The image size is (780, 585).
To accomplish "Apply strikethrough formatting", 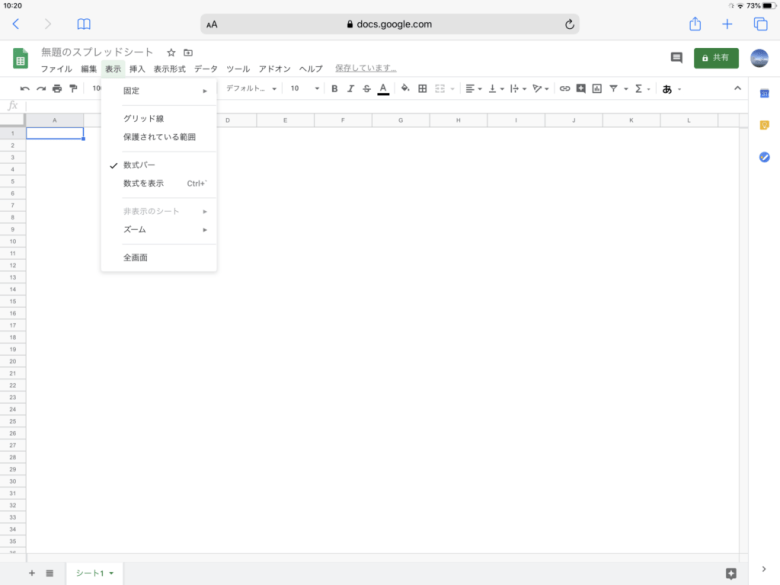I will tap(366, 89).
